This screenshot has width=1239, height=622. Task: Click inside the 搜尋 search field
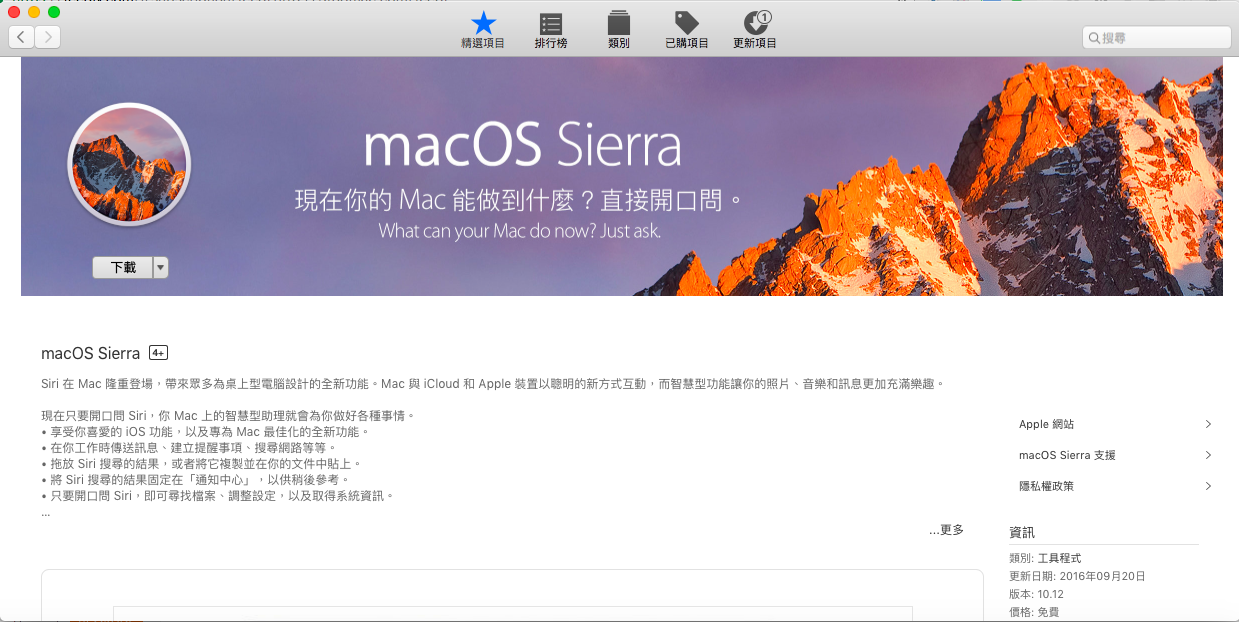[1155, 36]
